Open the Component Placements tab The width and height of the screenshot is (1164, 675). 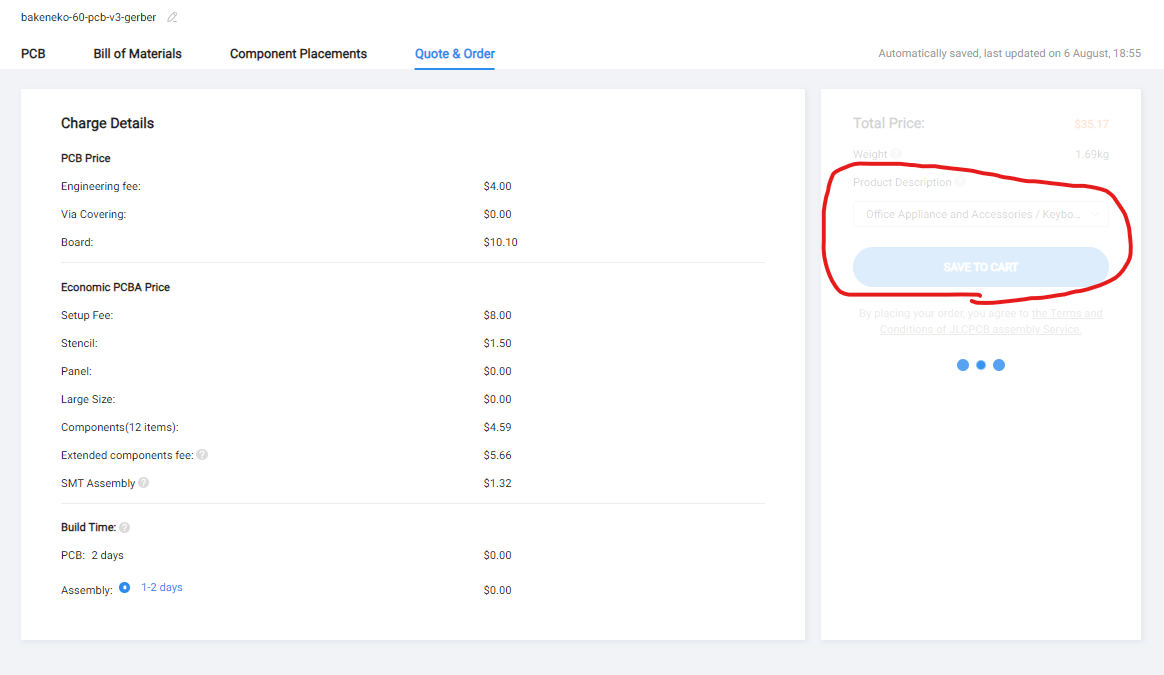[298, 53]
